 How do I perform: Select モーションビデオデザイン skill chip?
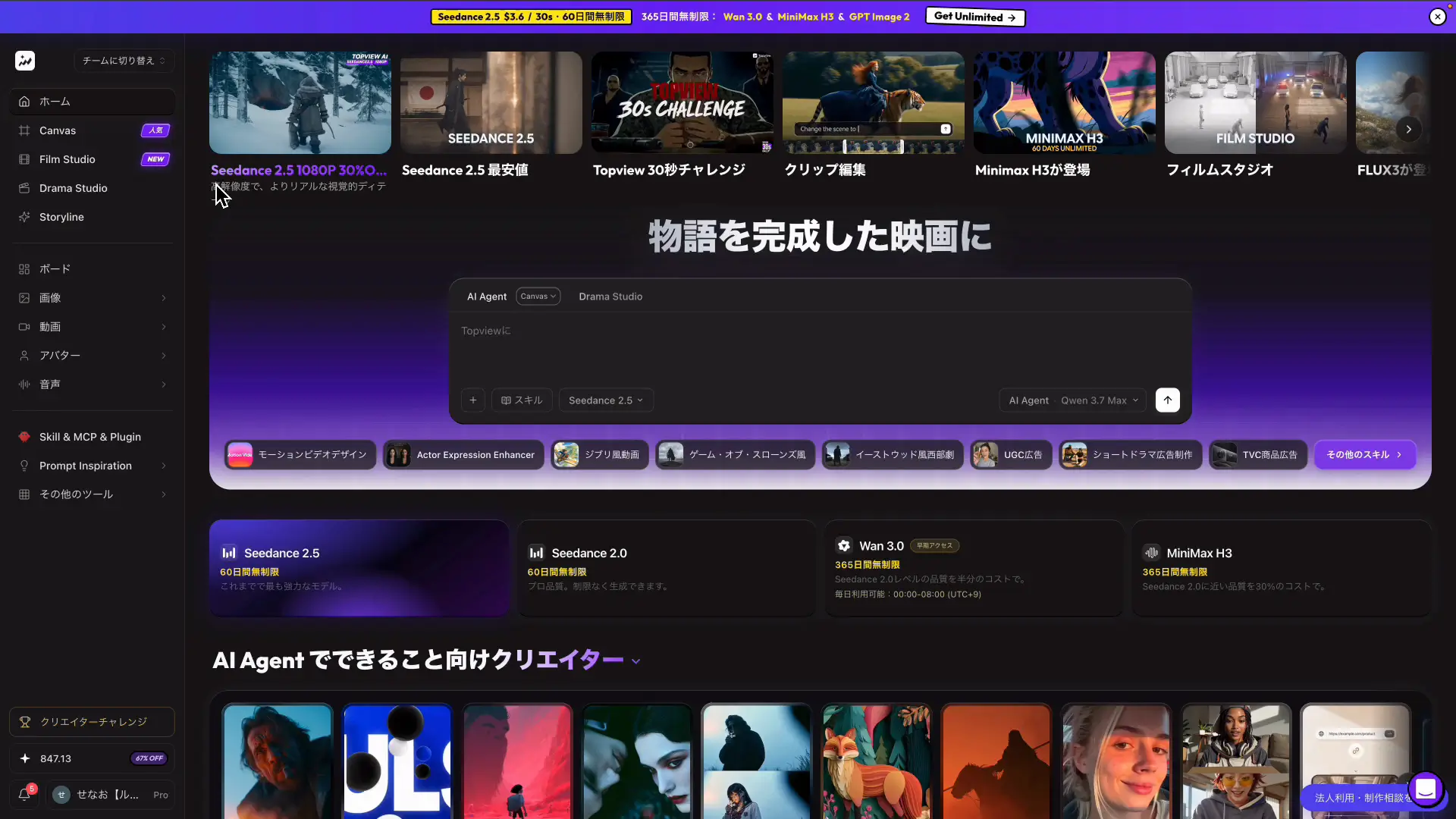tap(300, 455)
